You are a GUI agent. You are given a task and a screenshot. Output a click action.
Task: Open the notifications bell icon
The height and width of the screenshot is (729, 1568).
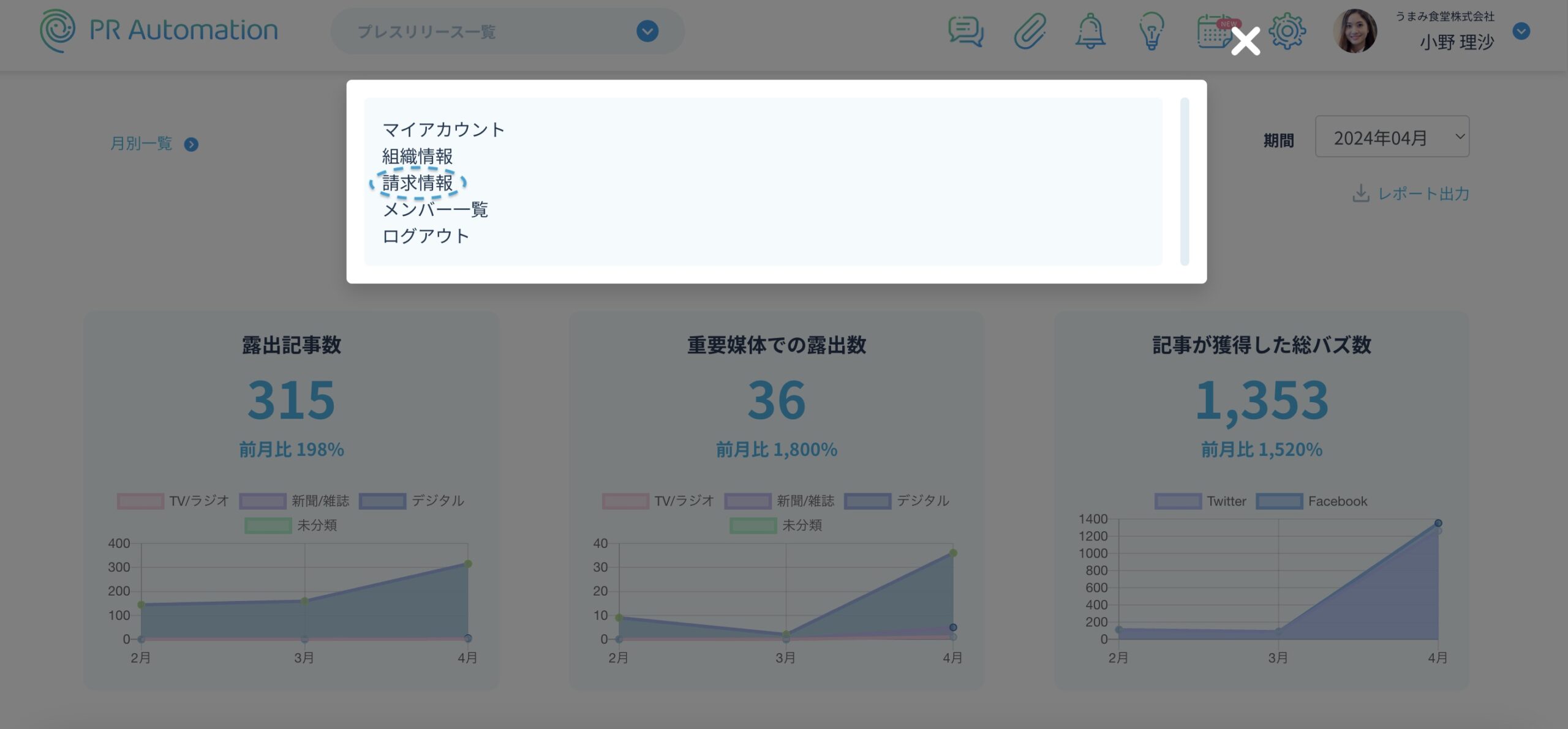(1090, 31)
